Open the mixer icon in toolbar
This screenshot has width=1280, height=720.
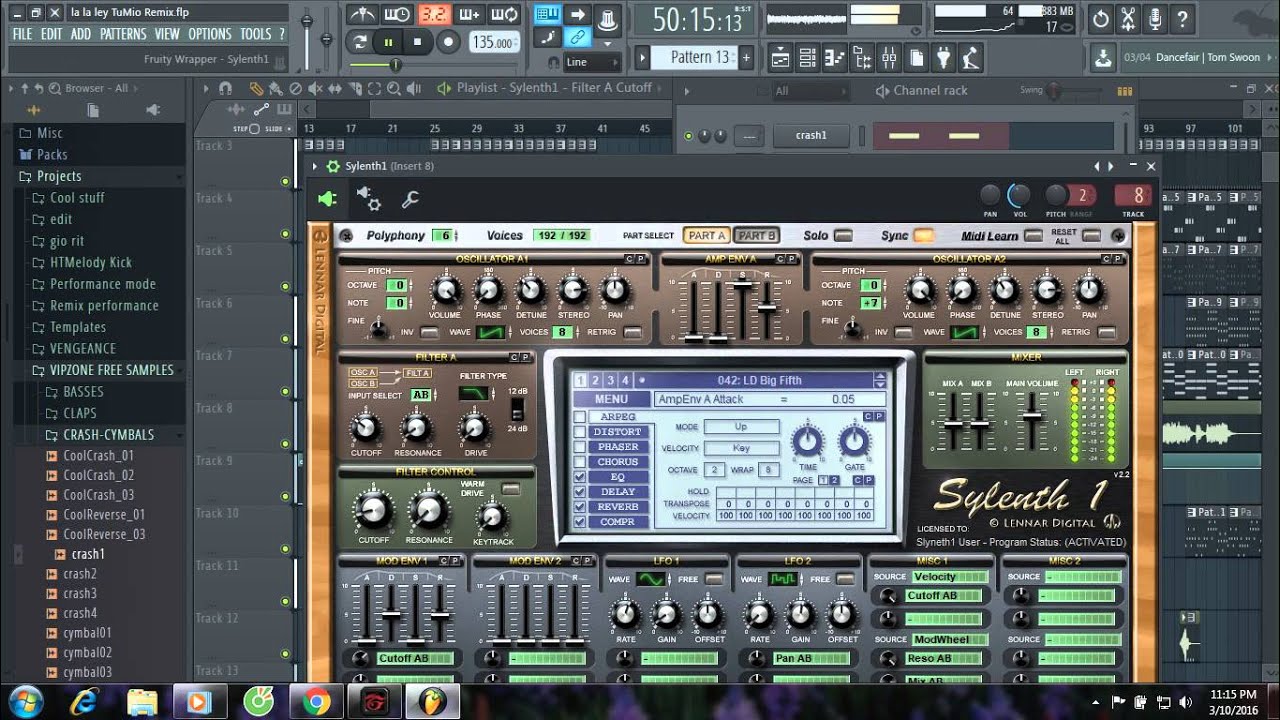889,60
